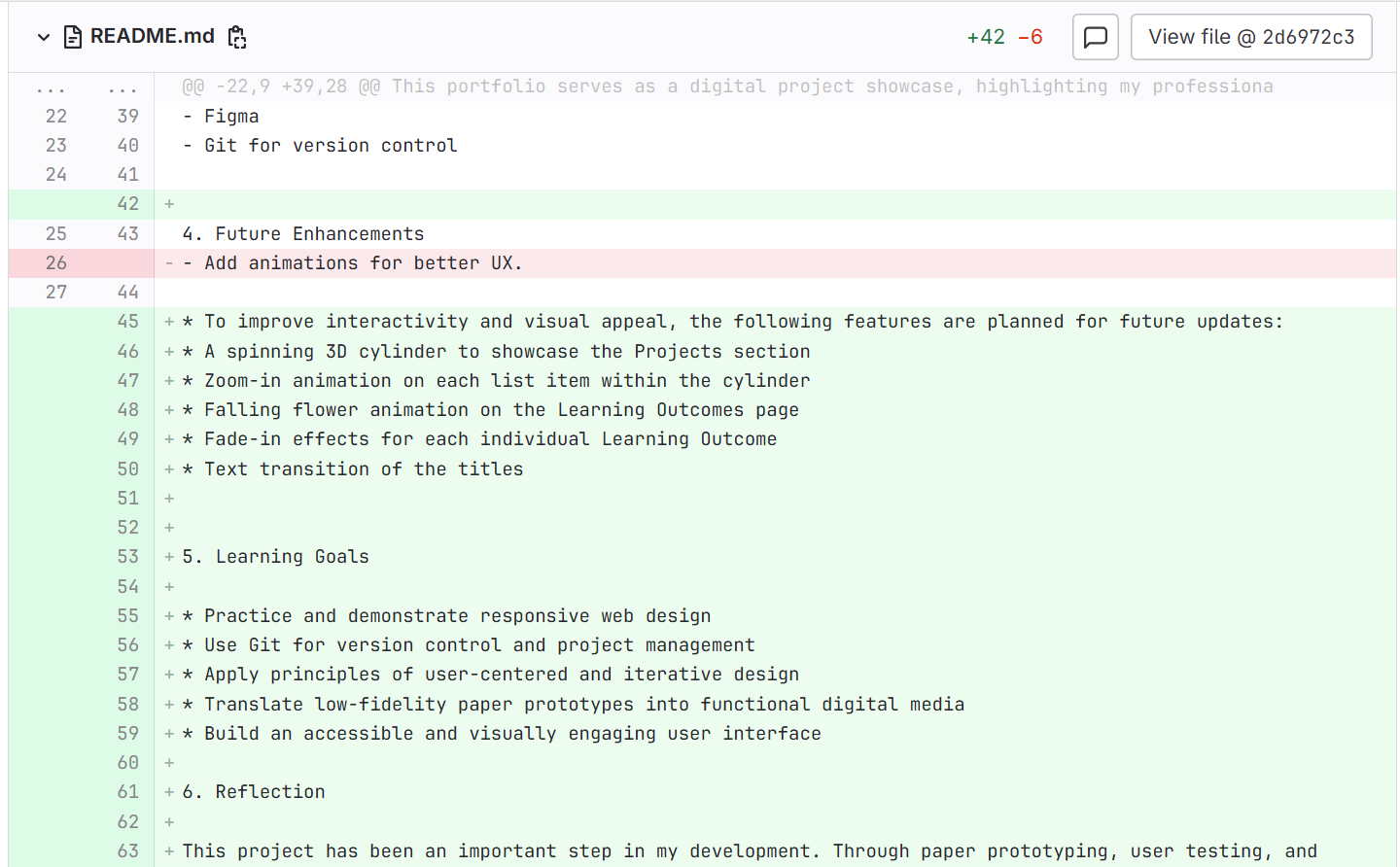Copy the README.md file path
This screenshot has width=1400, height=867.
237,37
